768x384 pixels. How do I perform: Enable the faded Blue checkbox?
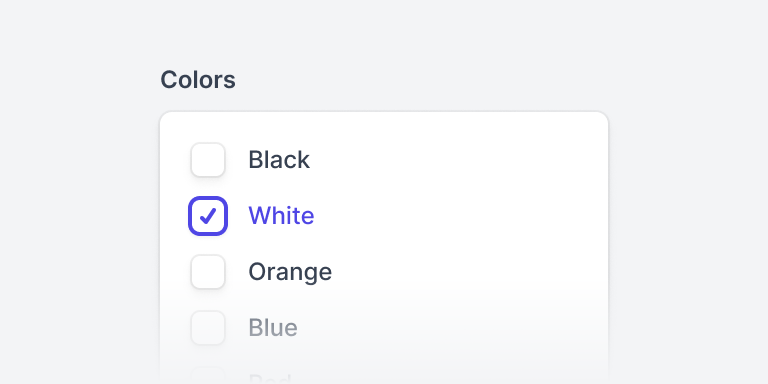[208, 328]
